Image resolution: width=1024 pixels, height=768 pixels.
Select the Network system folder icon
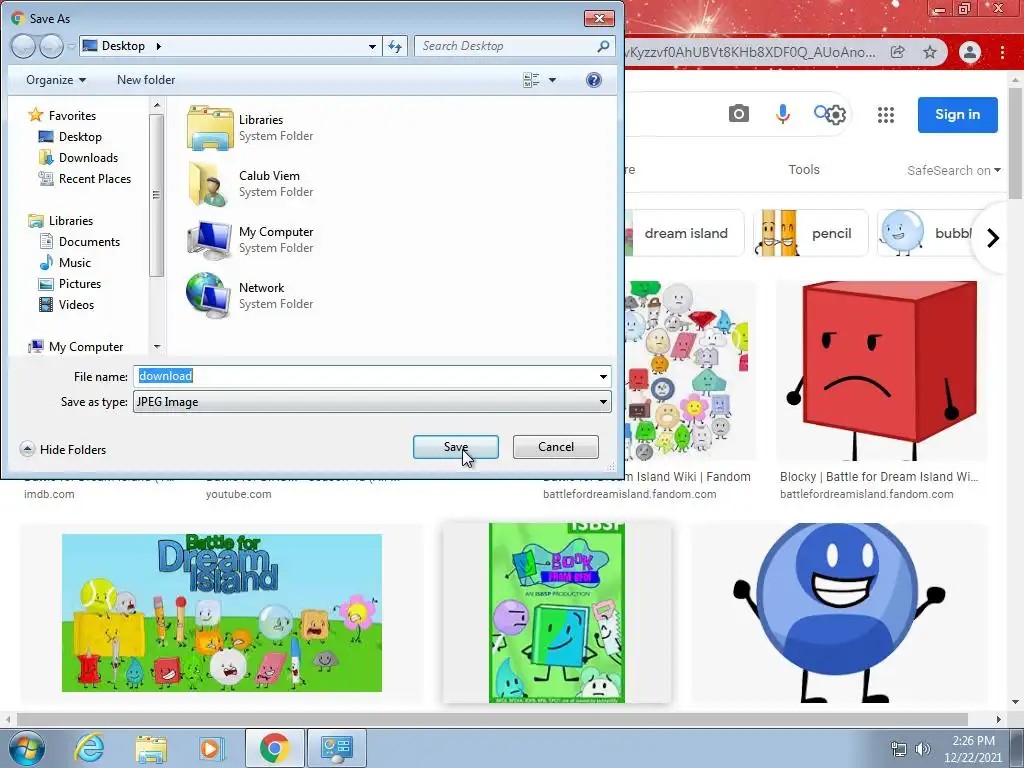(210, 296)
